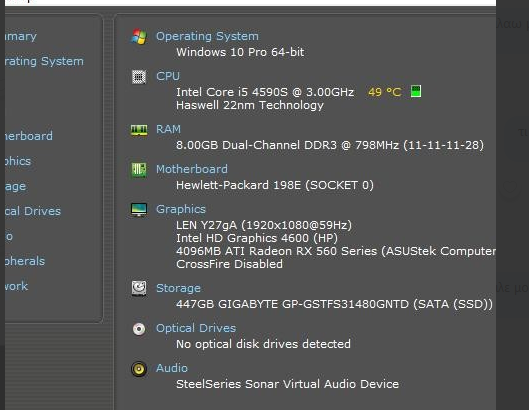
Task: Select Summary in the sidebar
Action: pos(21,36)
